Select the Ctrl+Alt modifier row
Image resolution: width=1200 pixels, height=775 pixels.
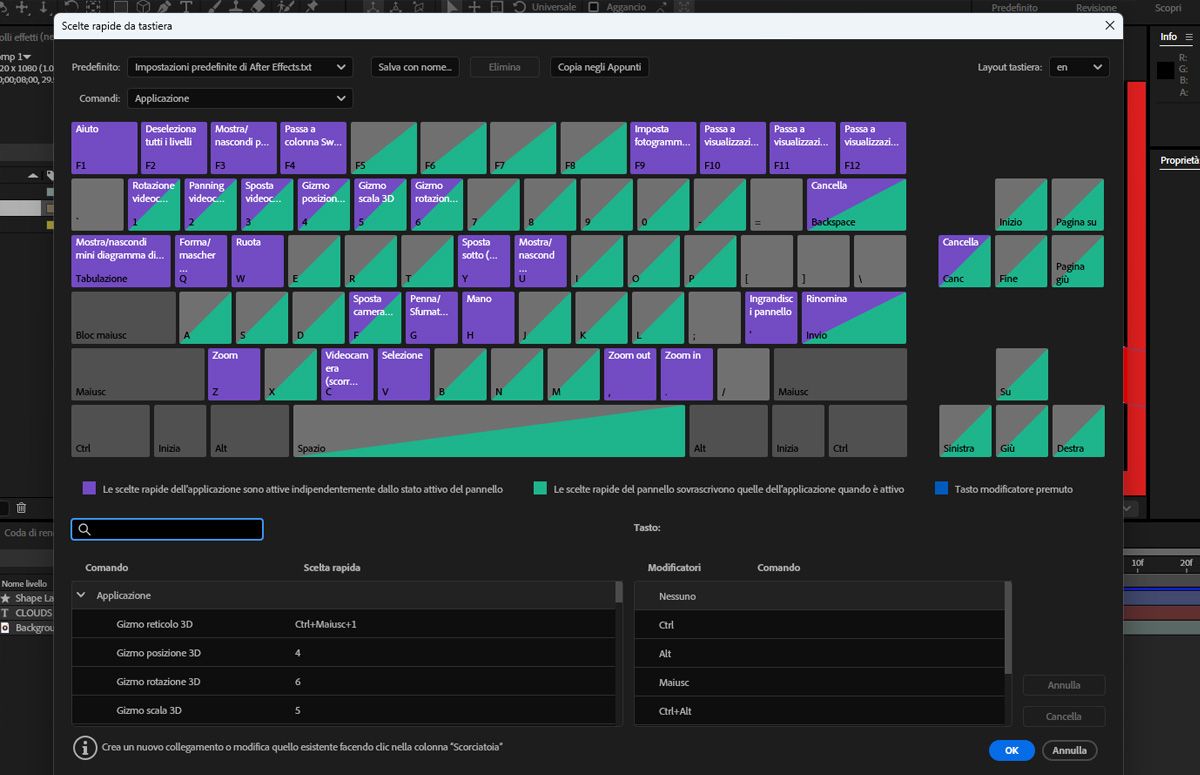820,711
